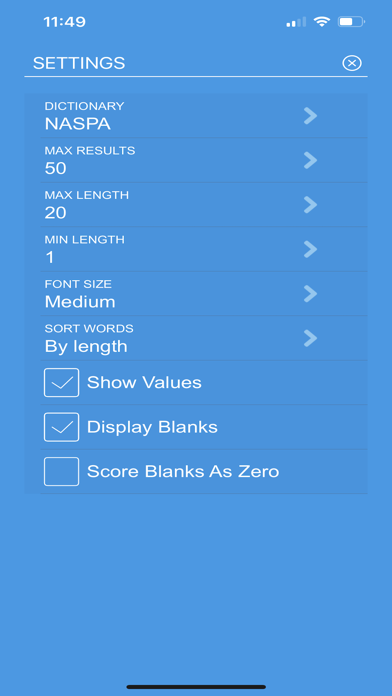Viewport: 392px width, 696px height.
Task: Tap the Max Length 20 value
Action: pyautogui.click(x=55, y=213)
